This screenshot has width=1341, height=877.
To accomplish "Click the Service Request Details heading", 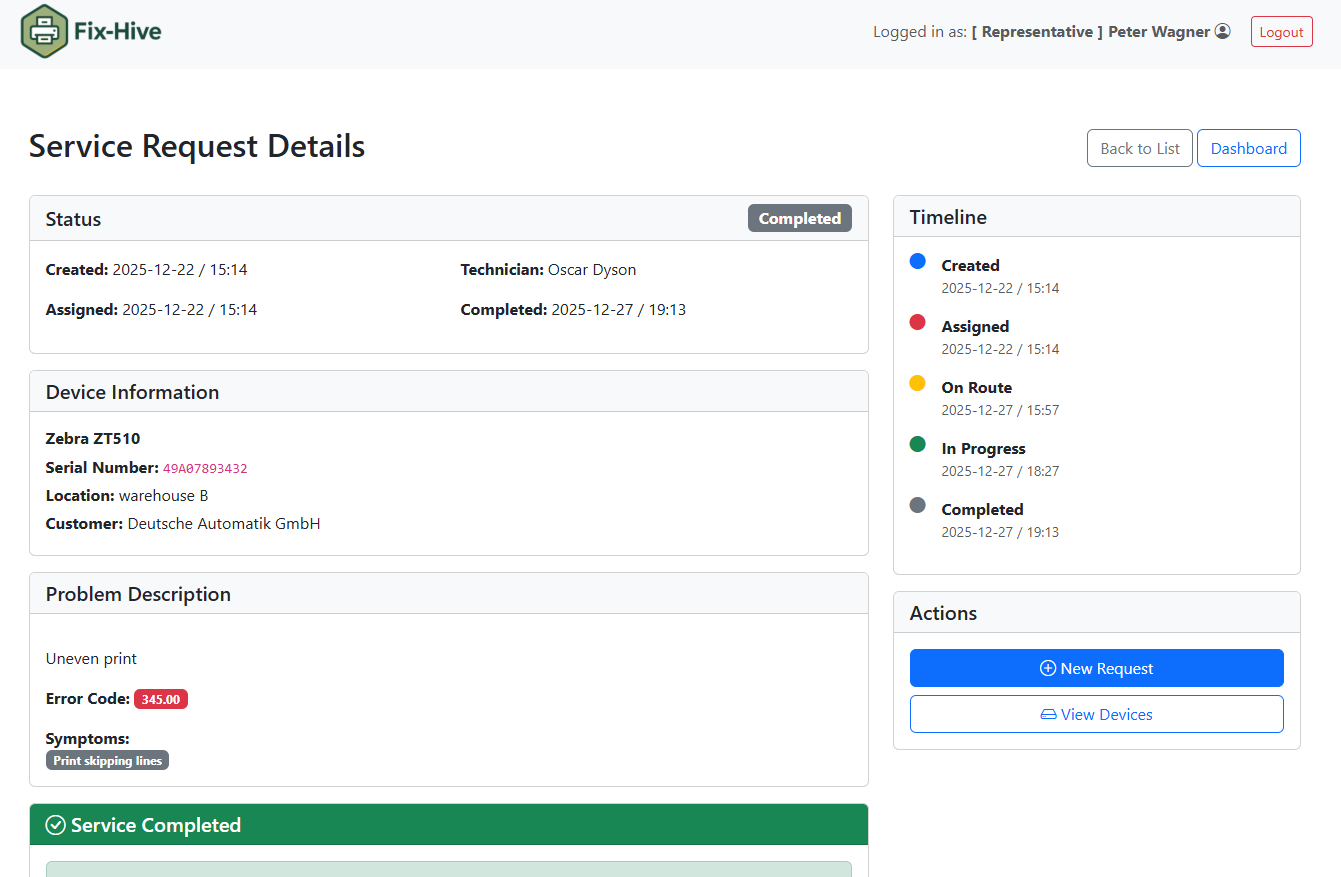I will 197,146.
